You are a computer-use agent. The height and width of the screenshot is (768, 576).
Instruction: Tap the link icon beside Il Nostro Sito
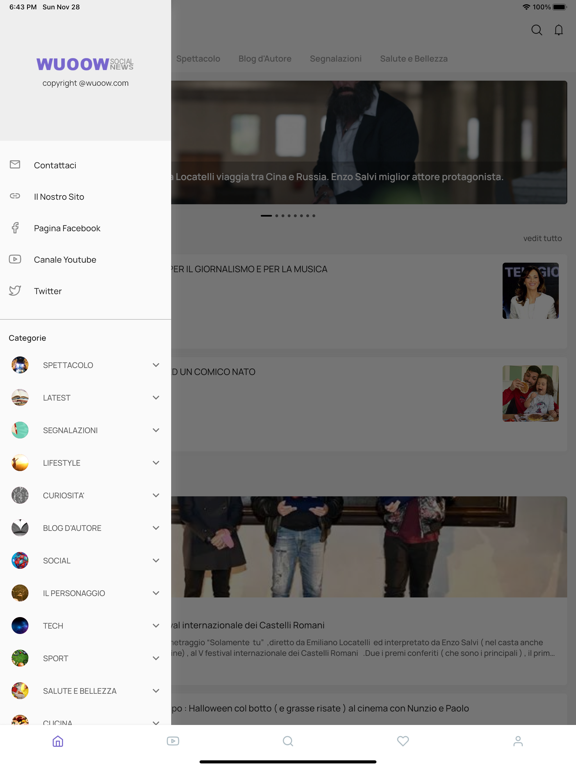point(15,196)
